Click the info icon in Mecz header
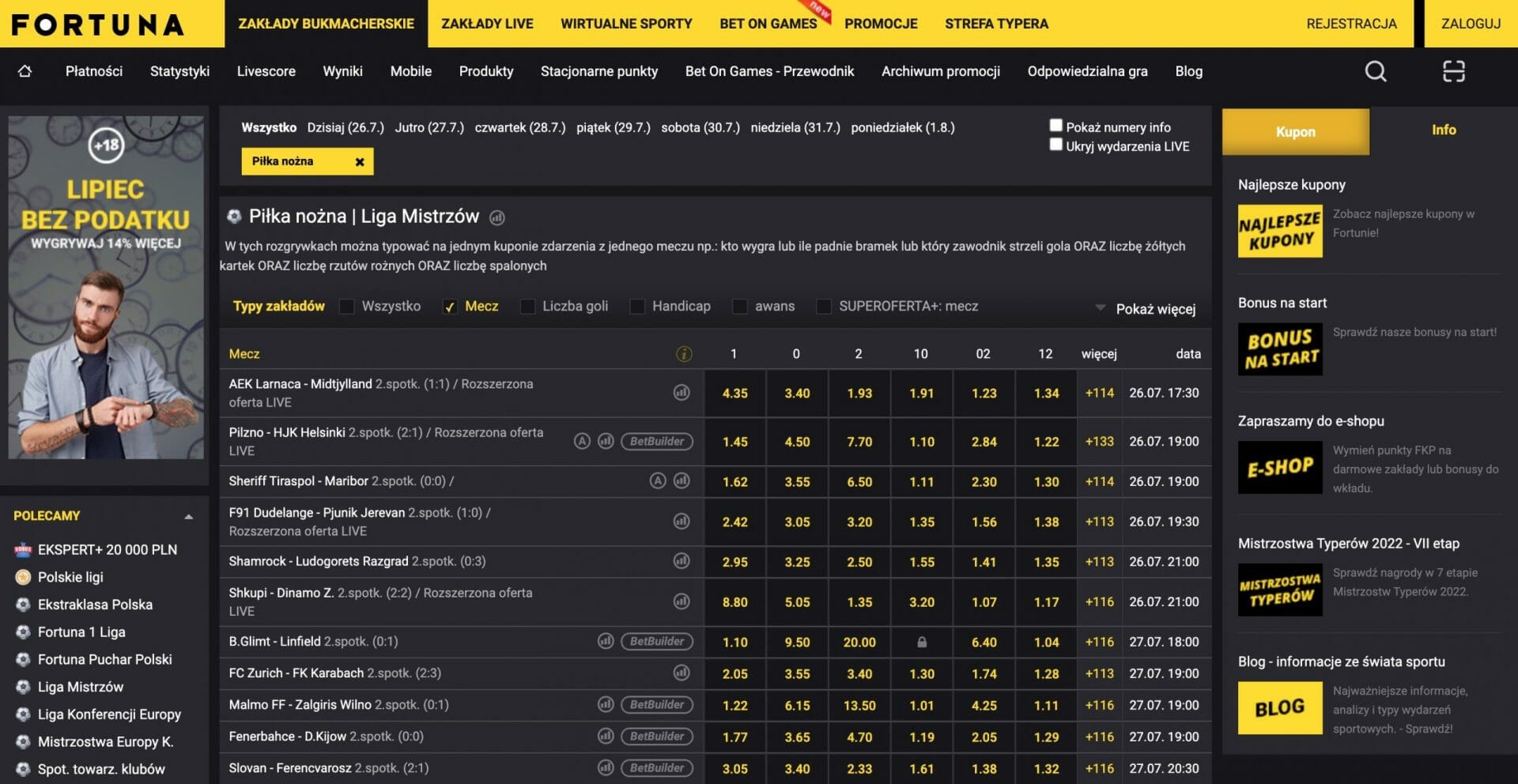This screenshot has width=1518, height=784. [x=684, y=354]
